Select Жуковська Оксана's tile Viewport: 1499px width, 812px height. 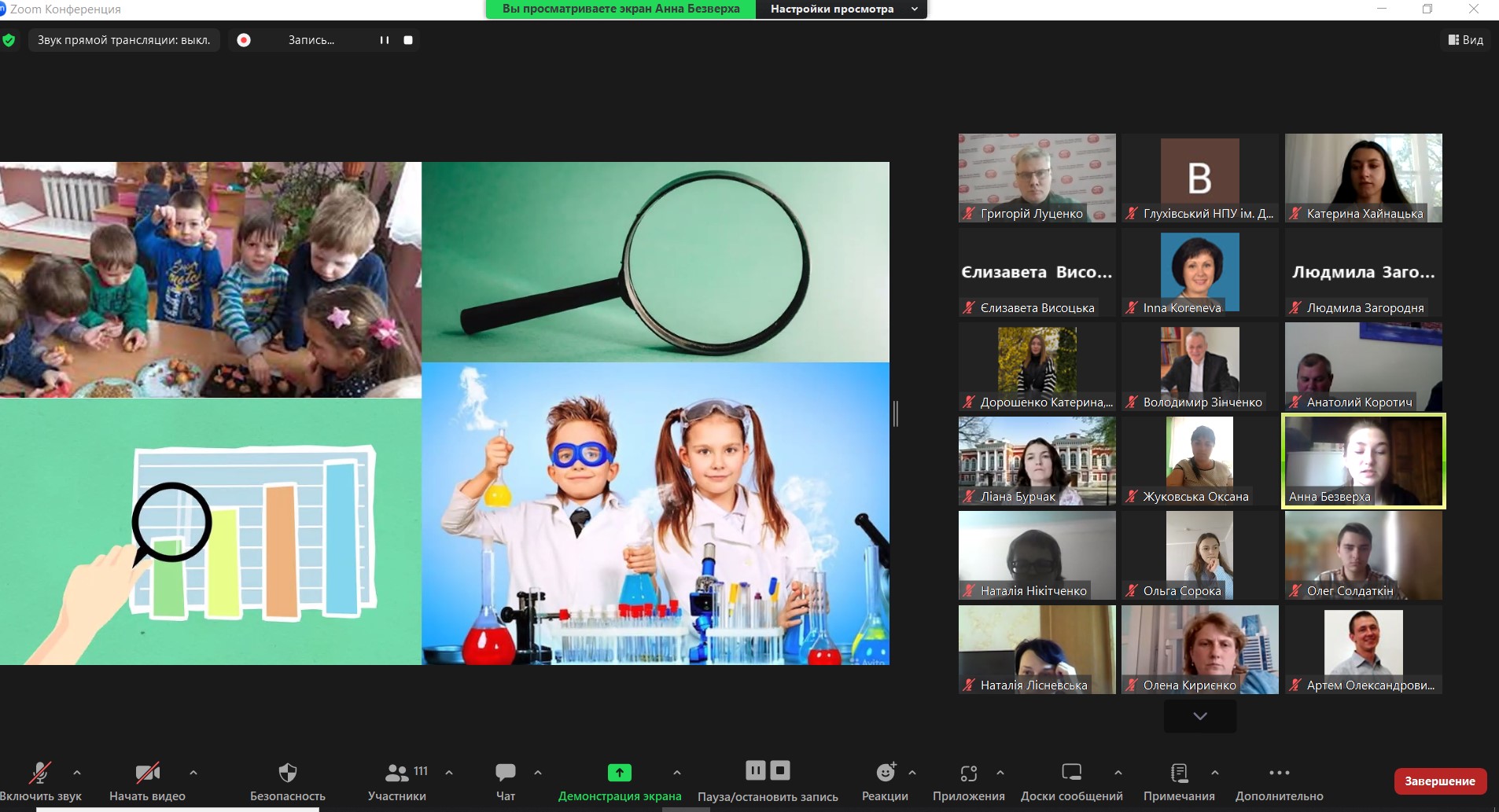1200,461
